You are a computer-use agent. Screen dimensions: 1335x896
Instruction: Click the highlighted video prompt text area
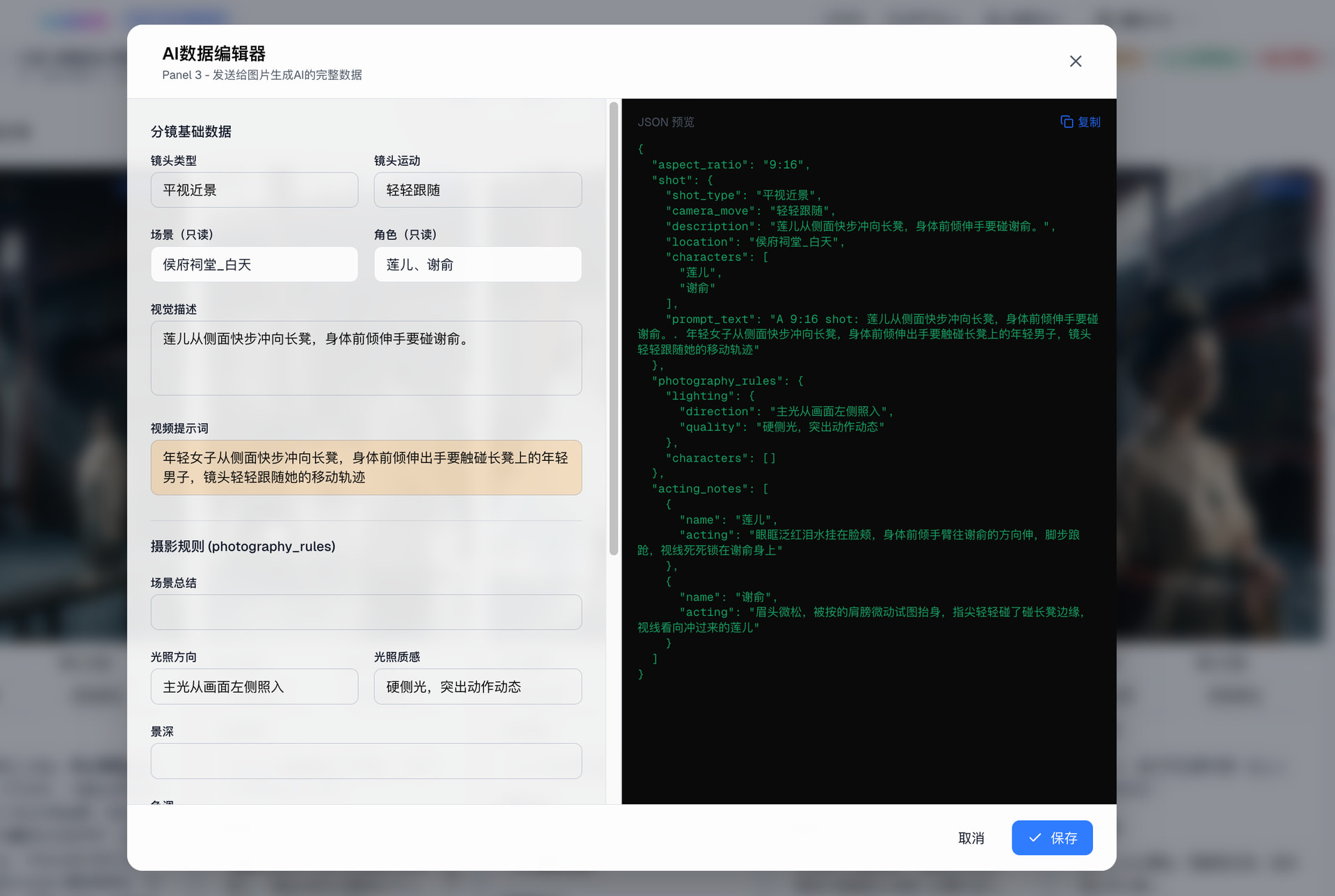pos(366,467)
